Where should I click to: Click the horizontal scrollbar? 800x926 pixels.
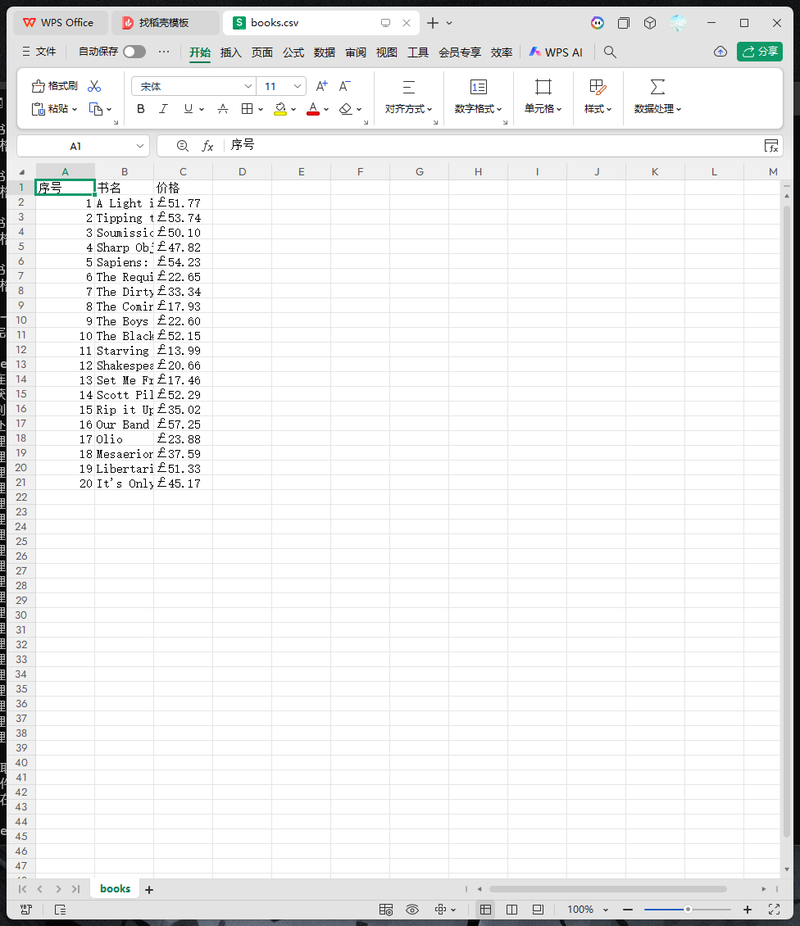(608, 889)
